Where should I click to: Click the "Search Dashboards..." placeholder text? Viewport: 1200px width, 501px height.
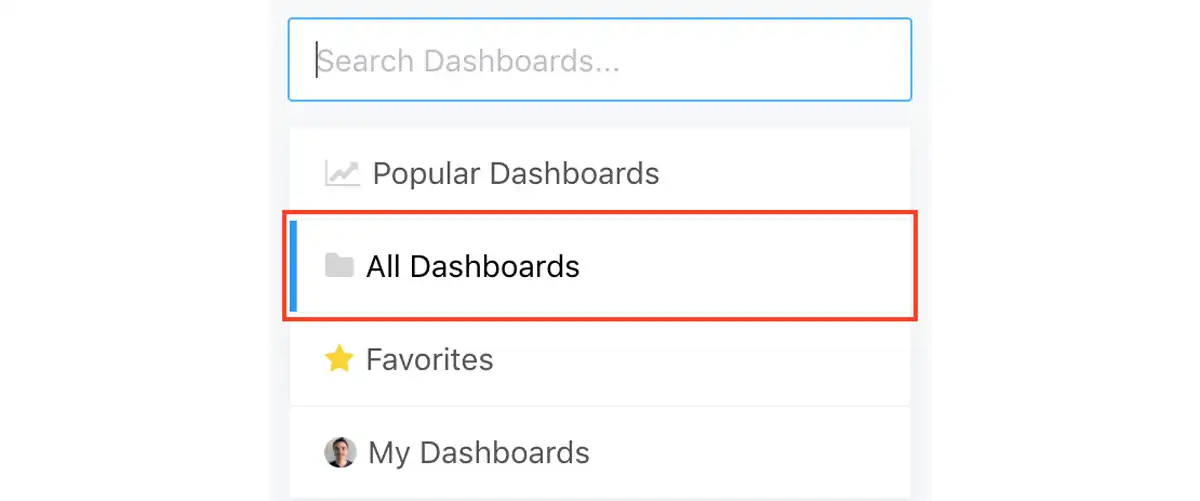click(x=469, y=61)
